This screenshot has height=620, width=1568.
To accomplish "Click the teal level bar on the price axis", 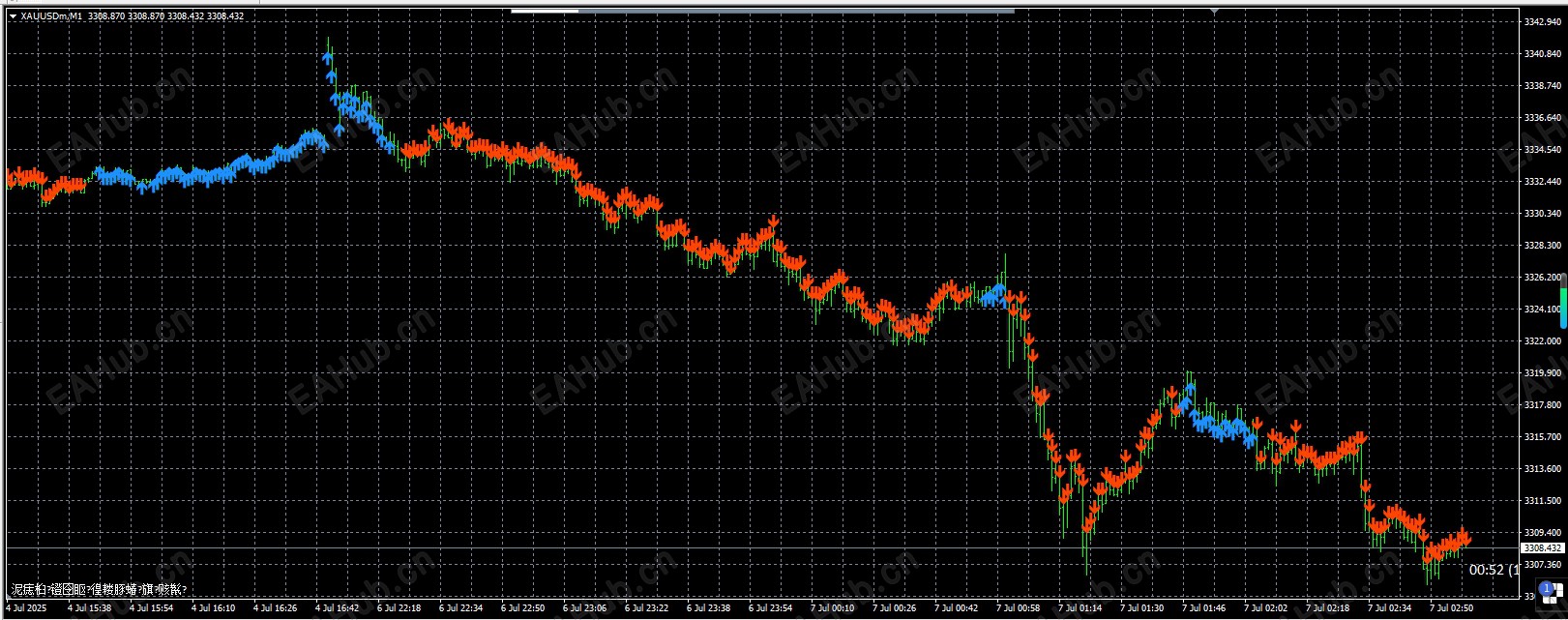I will [x=1563, y=302].
